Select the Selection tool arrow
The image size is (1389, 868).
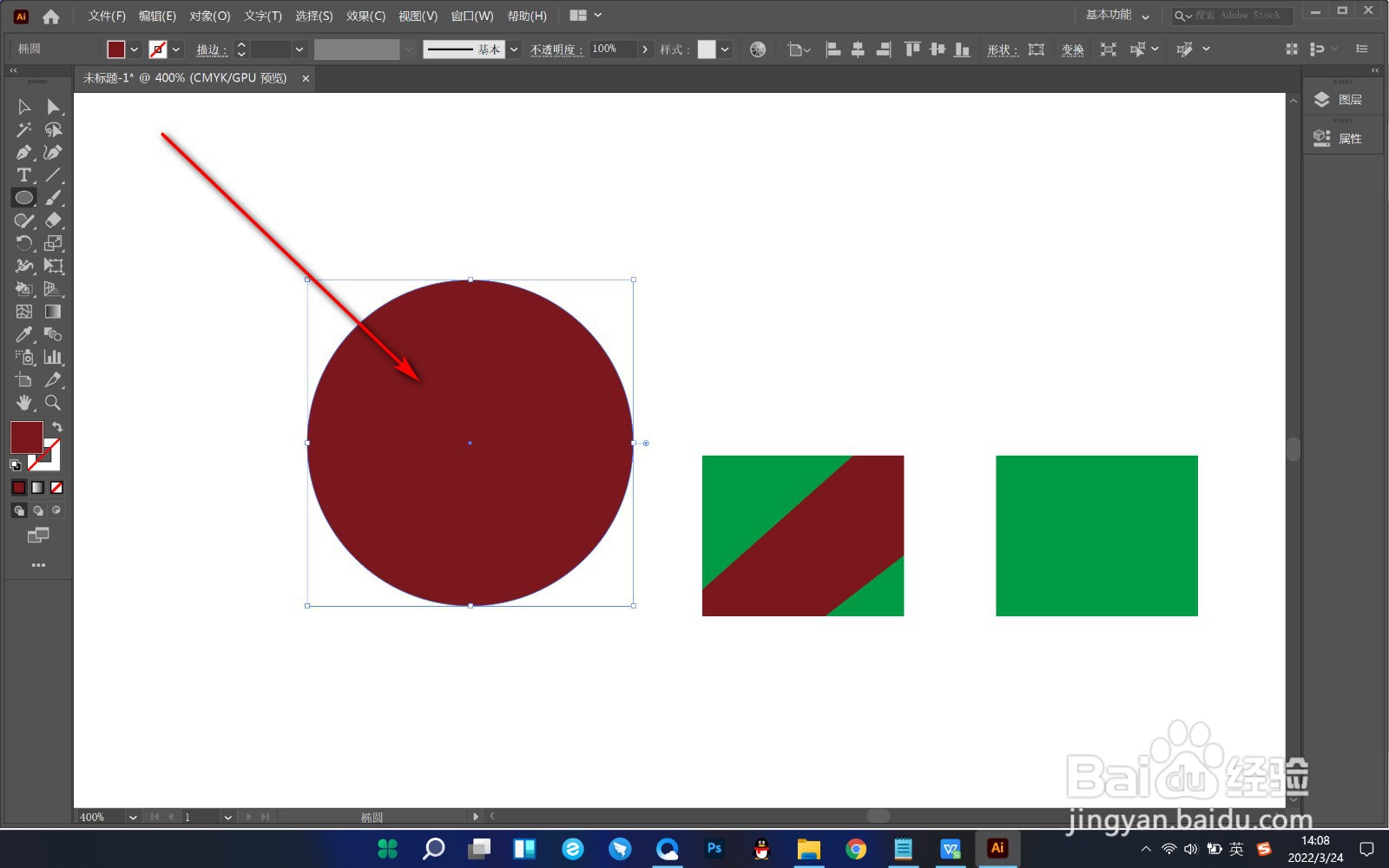coord(24,107)
